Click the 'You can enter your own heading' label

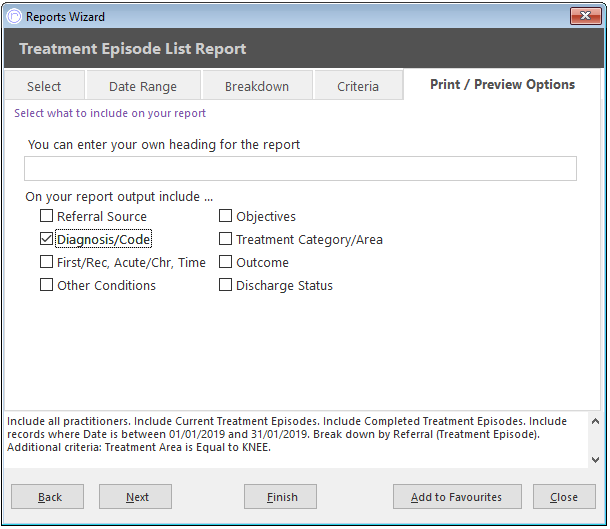point(164,145)
